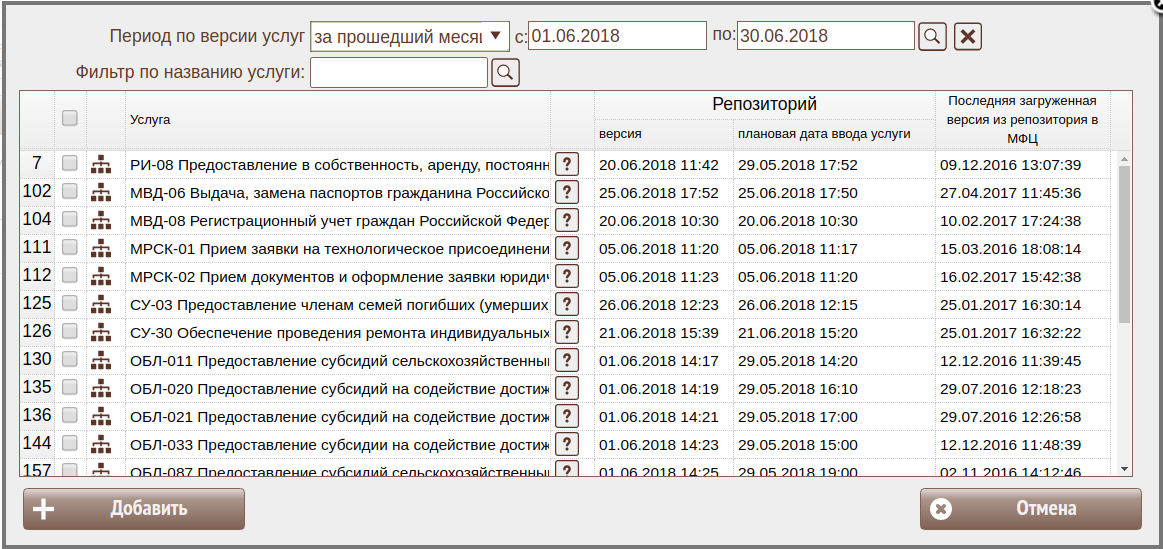
Task: Open hierarchy icon for ОБЛ-020 row
Action: pos(101,388)
